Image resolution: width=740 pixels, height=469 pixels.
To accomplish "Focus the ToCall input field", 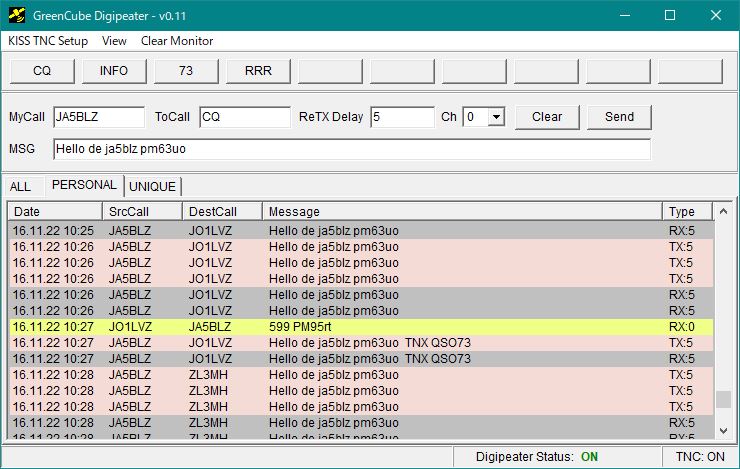I will (x=245, y=117).
